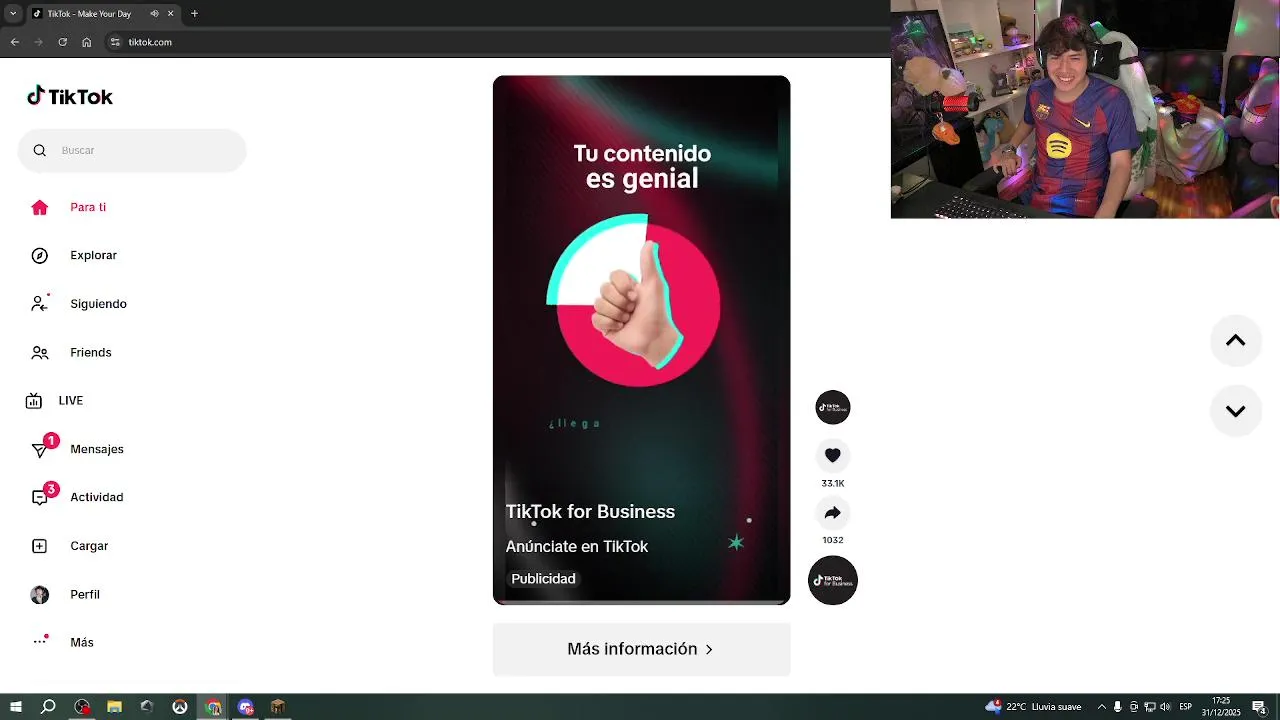Open the Minecraft taskbar icon

click(x=278, y=707)
